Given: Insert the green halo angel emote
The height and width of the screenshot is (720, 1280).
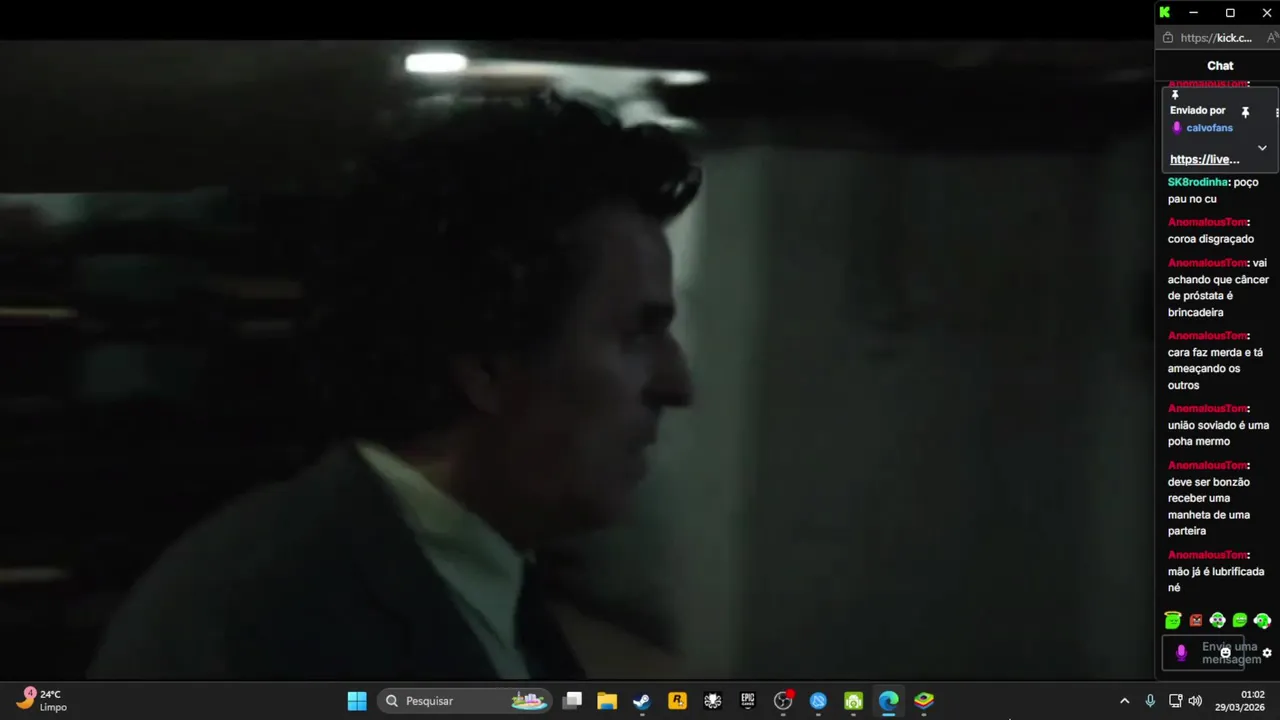Looking at the screenshot, I should click(1173, 621).
